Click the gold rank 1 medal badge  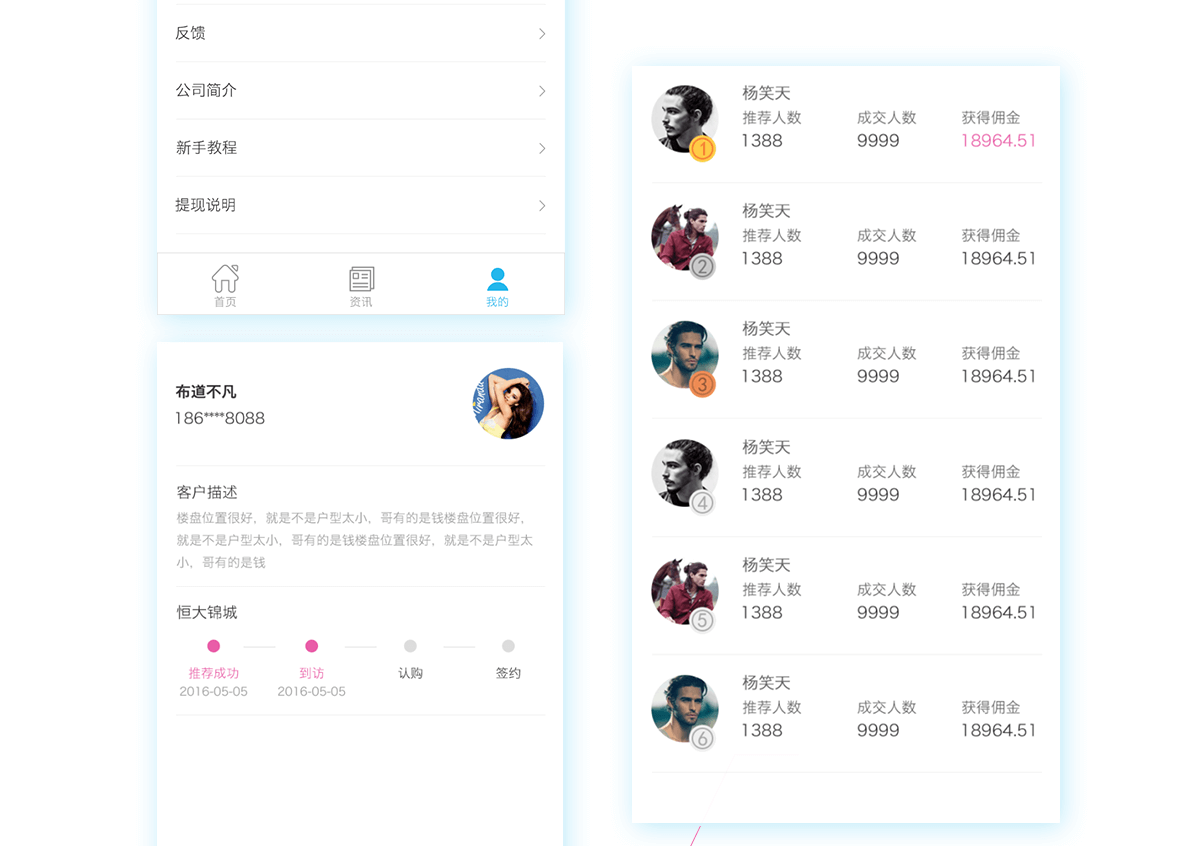(x=703, y=149)
